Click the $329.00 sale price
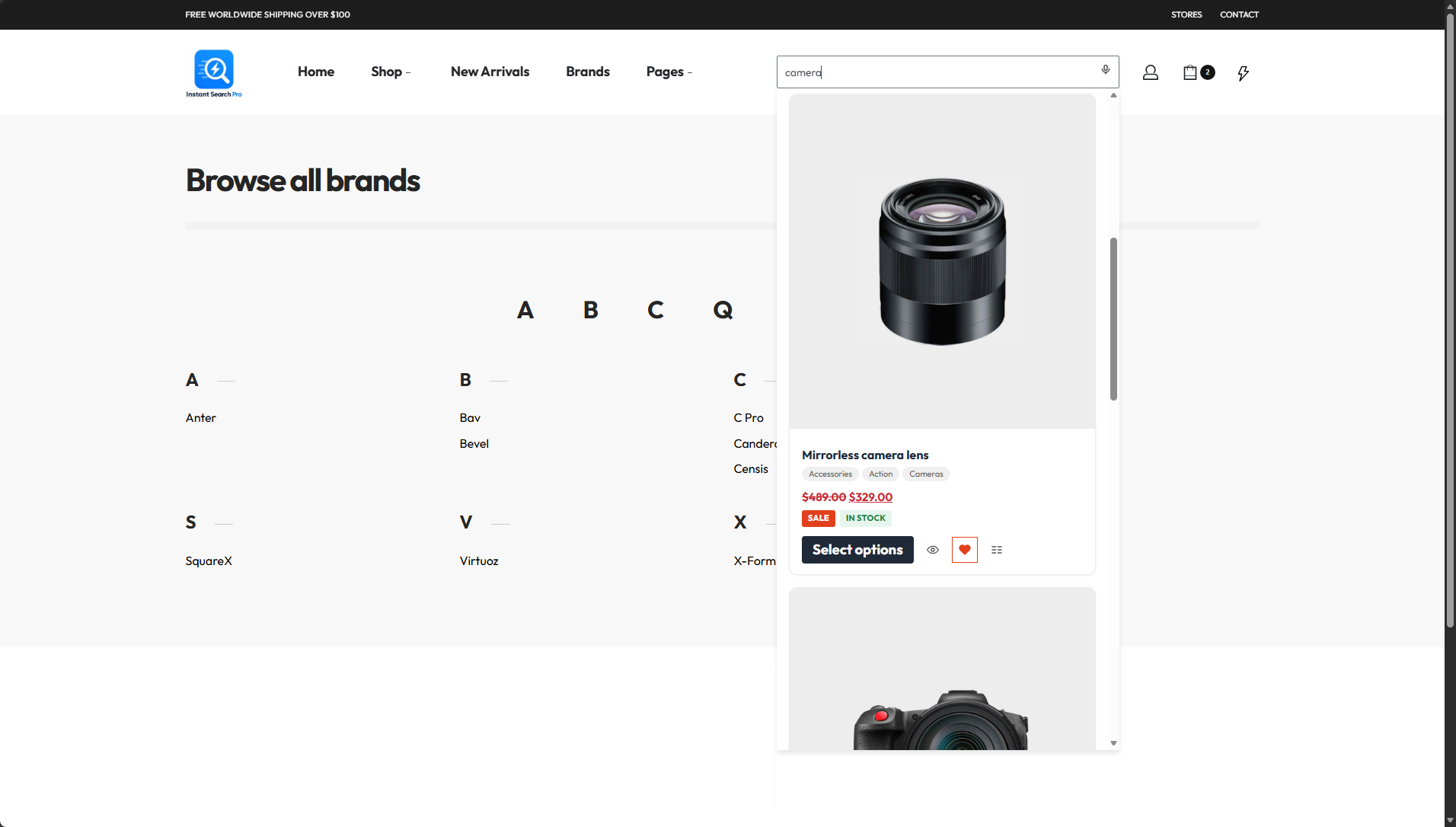Image resolution: width=1456 pixels, height=827 pixels. click(870, 497)
